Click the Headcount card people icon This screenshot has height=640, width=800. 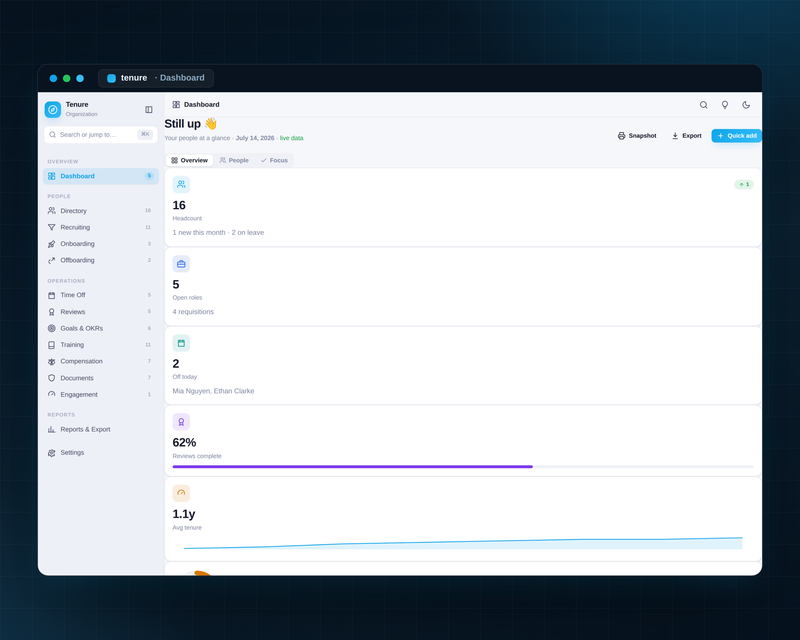181,184
